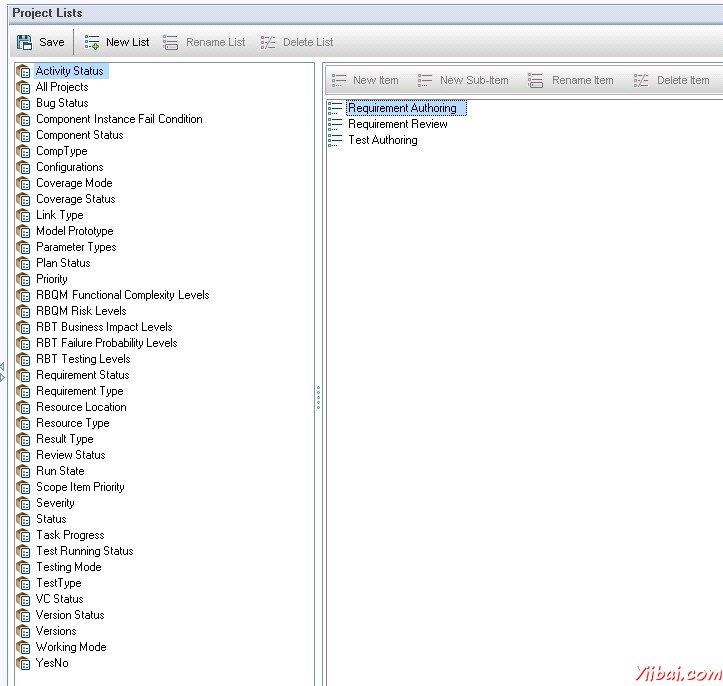Select the Requirement Authoring item

402,108
